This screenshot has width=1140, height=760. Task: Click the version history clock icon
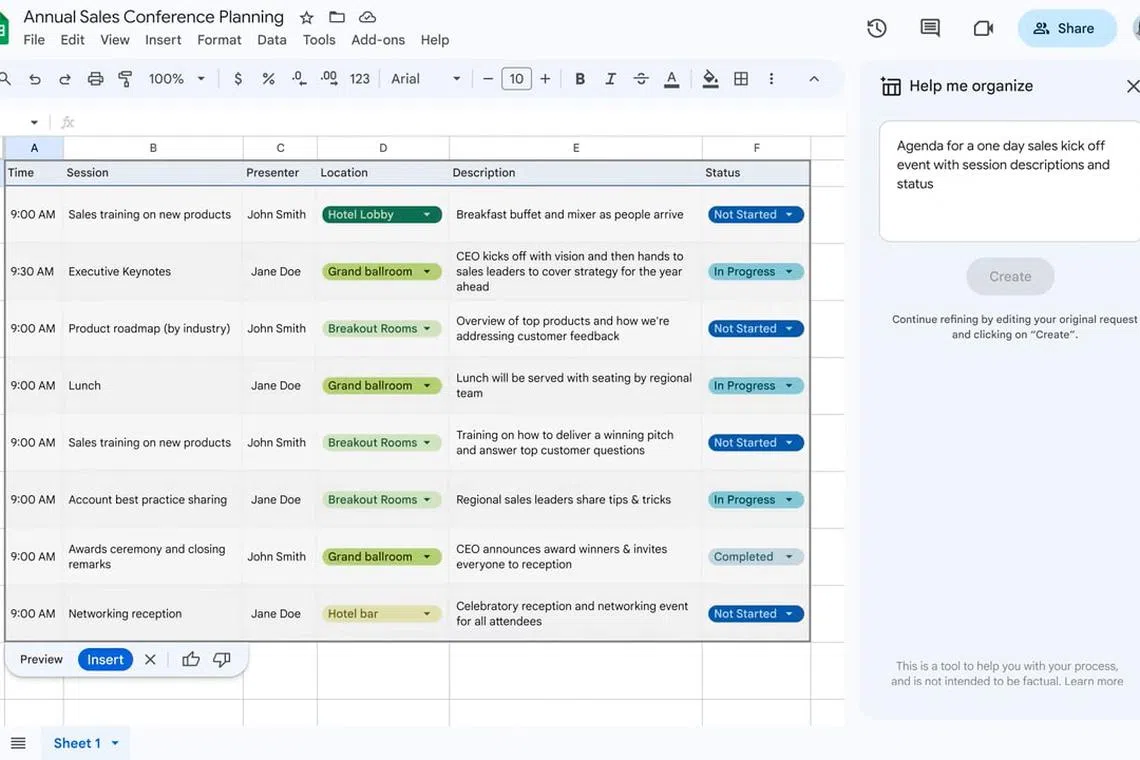pyautogui.click(x=877, y=28)
